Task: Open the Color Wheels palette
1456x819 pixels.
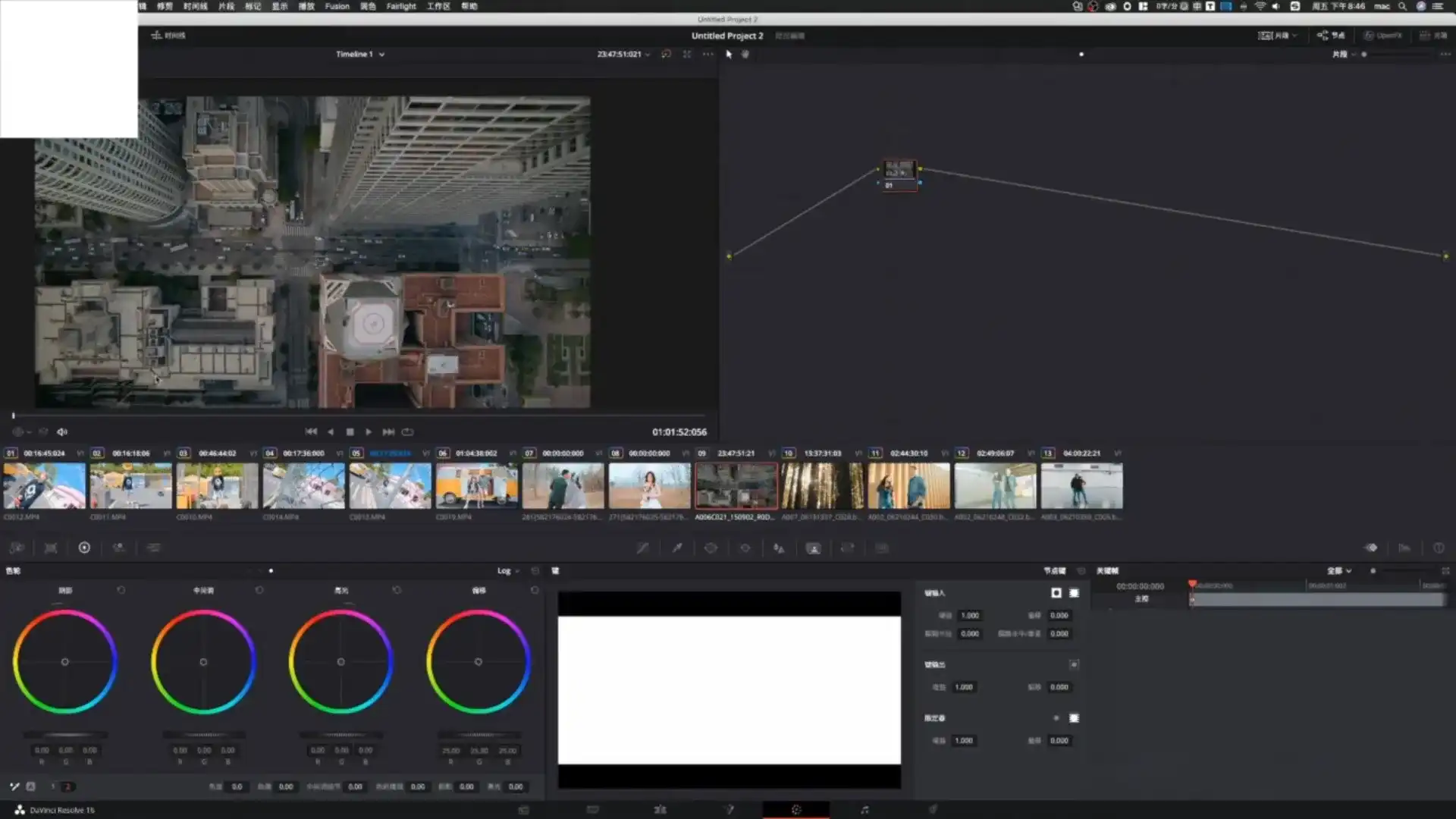Action: [x=84, y=548]
